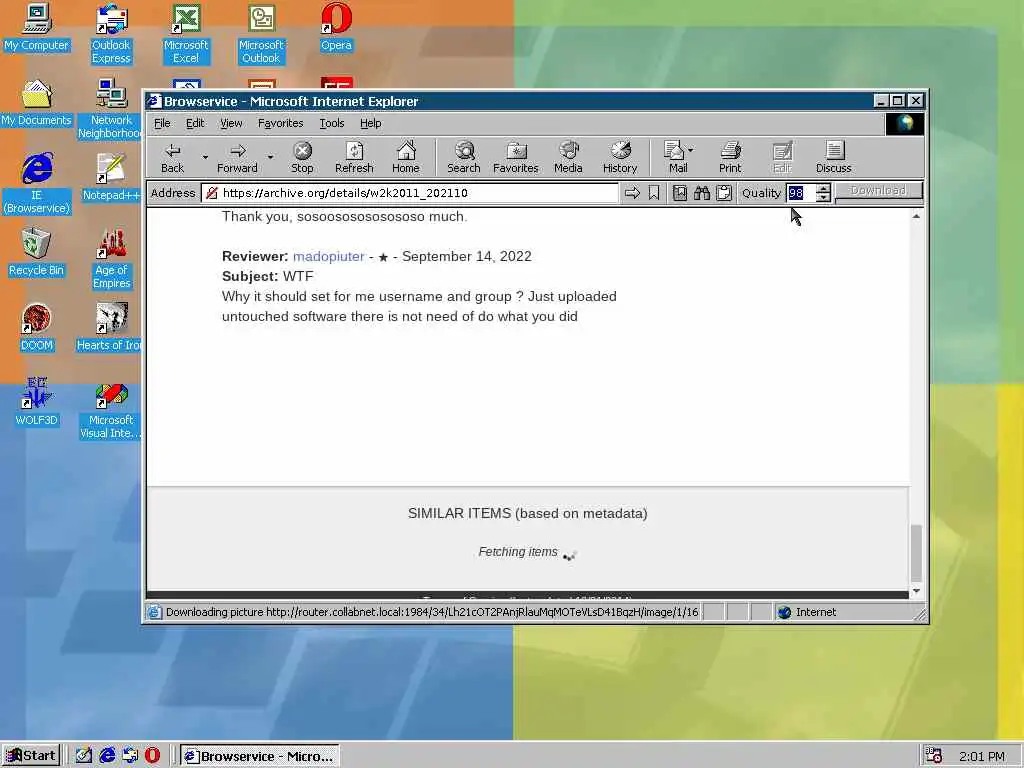Open Forward button history dropdown arrow
The image size is (1024, 768).
[x=270, y=157]
